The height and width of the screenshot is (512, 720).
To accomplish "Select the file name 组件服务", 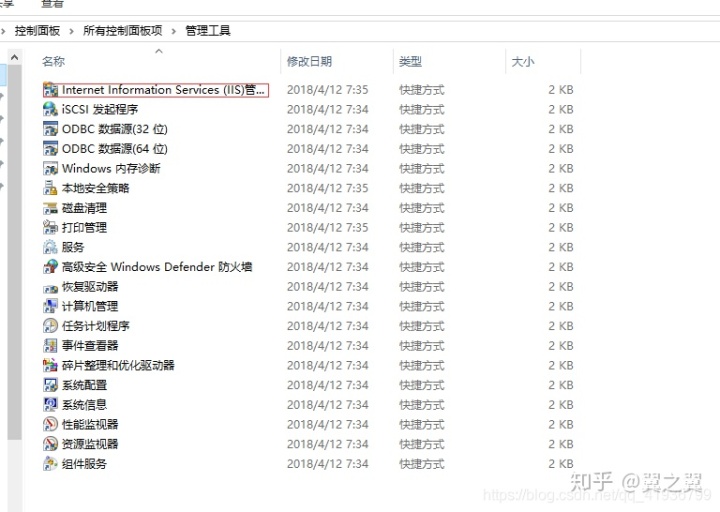I will 84,464.
